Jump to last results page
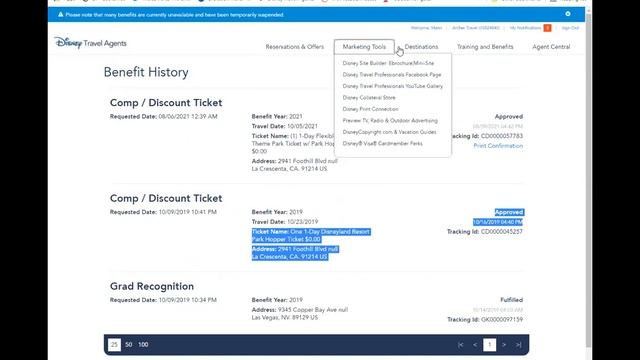 click(x=518, y=345)
